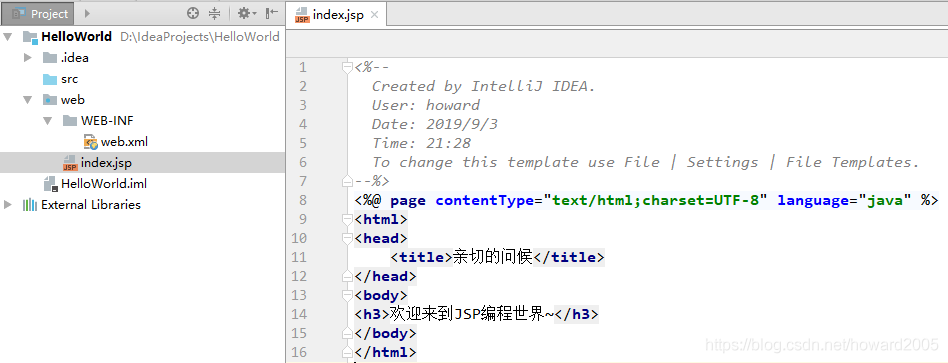Click the web.xml file icon
Screen dimensions: 948x363
pos(91,142)
